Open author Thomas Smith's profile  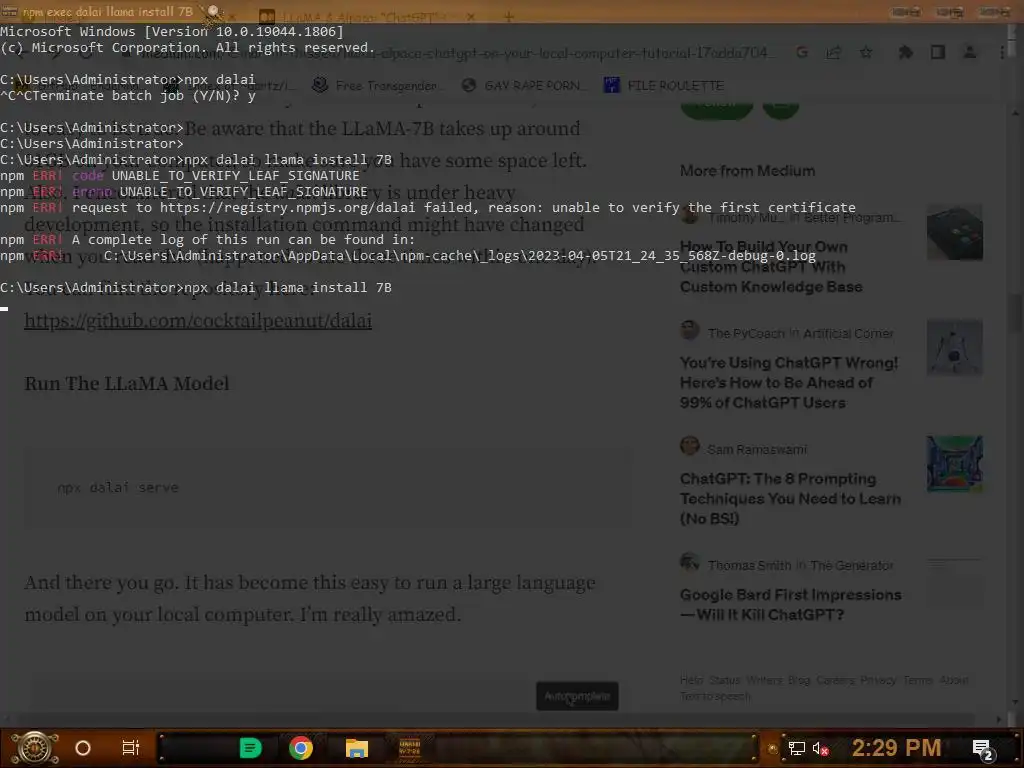[x=749, y=566]
